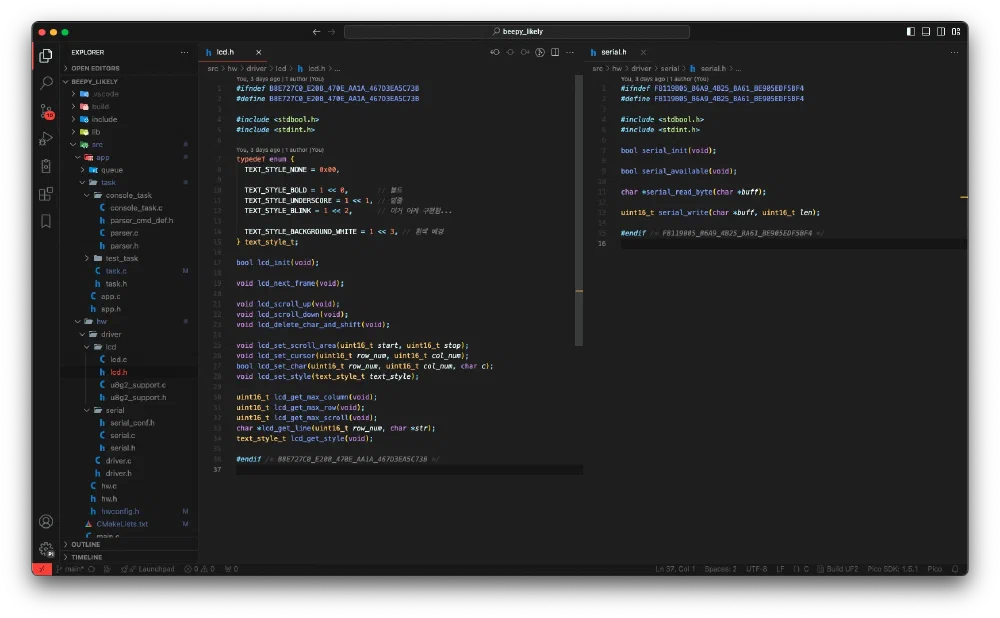Screen dimensions: 1000x618
Task: Switch to the serial.h editor tab
Action: [612, 52]
